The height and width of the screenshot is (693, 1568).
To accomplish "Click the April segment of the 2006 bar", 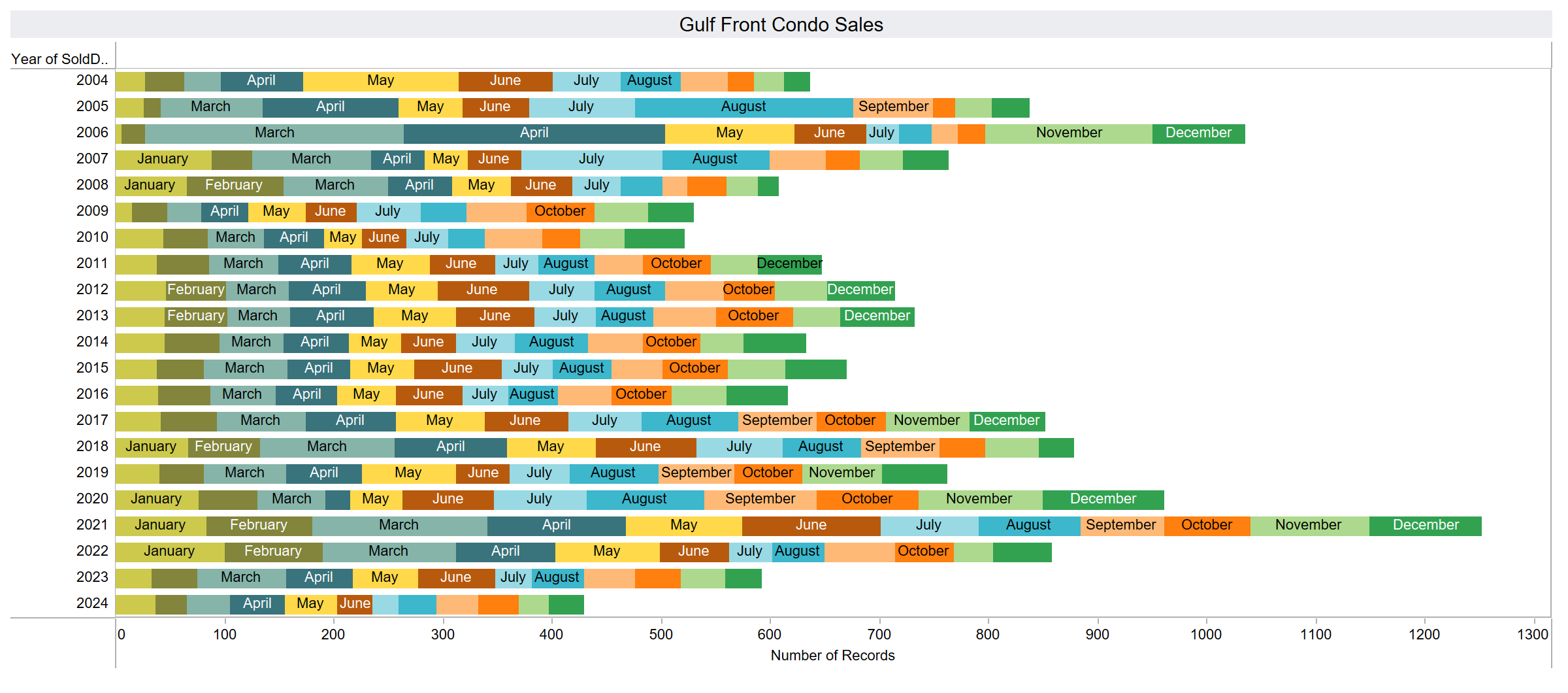I will 534,133.
